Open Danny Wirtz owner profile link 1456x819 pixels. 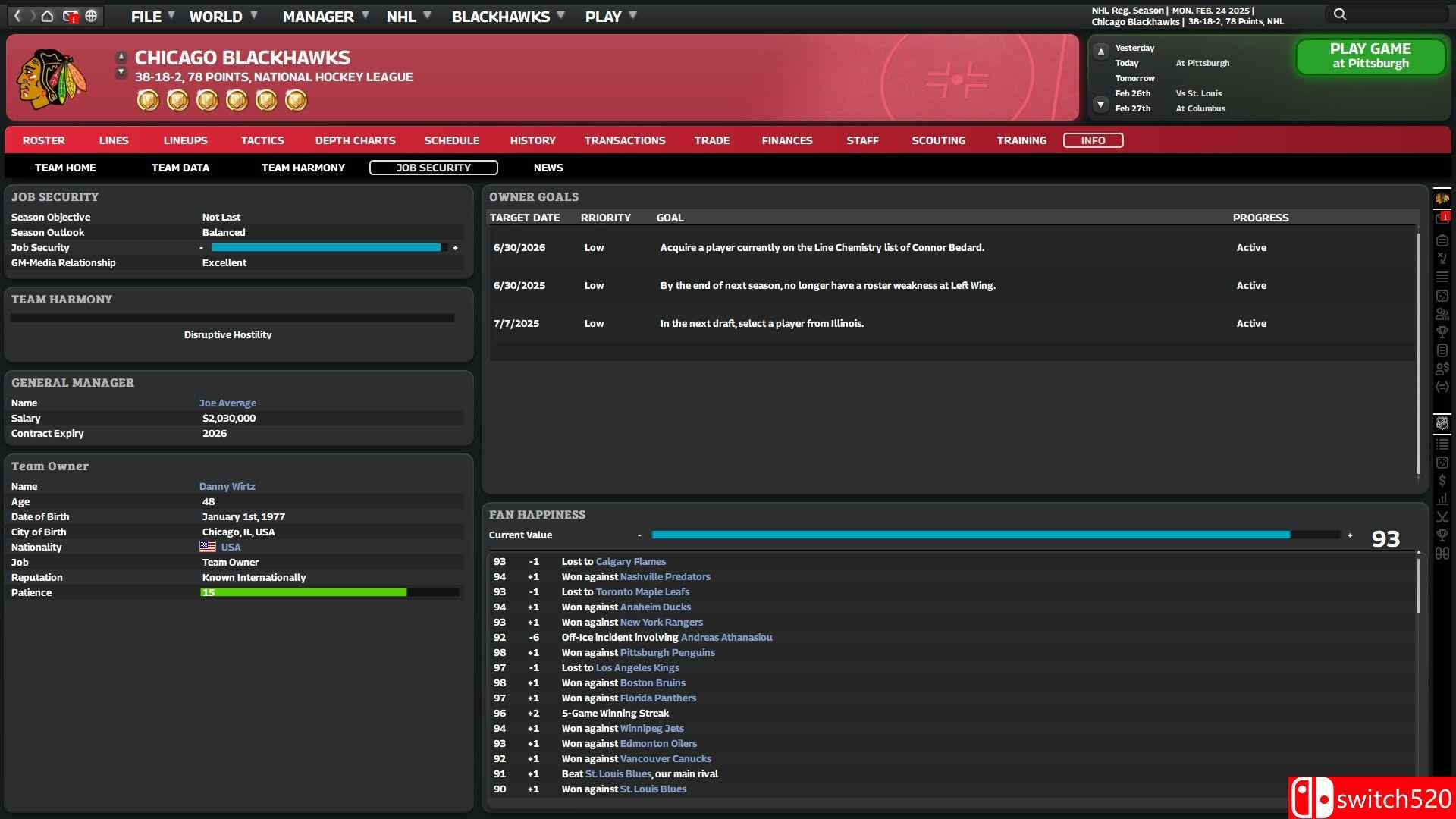point(227,486)
